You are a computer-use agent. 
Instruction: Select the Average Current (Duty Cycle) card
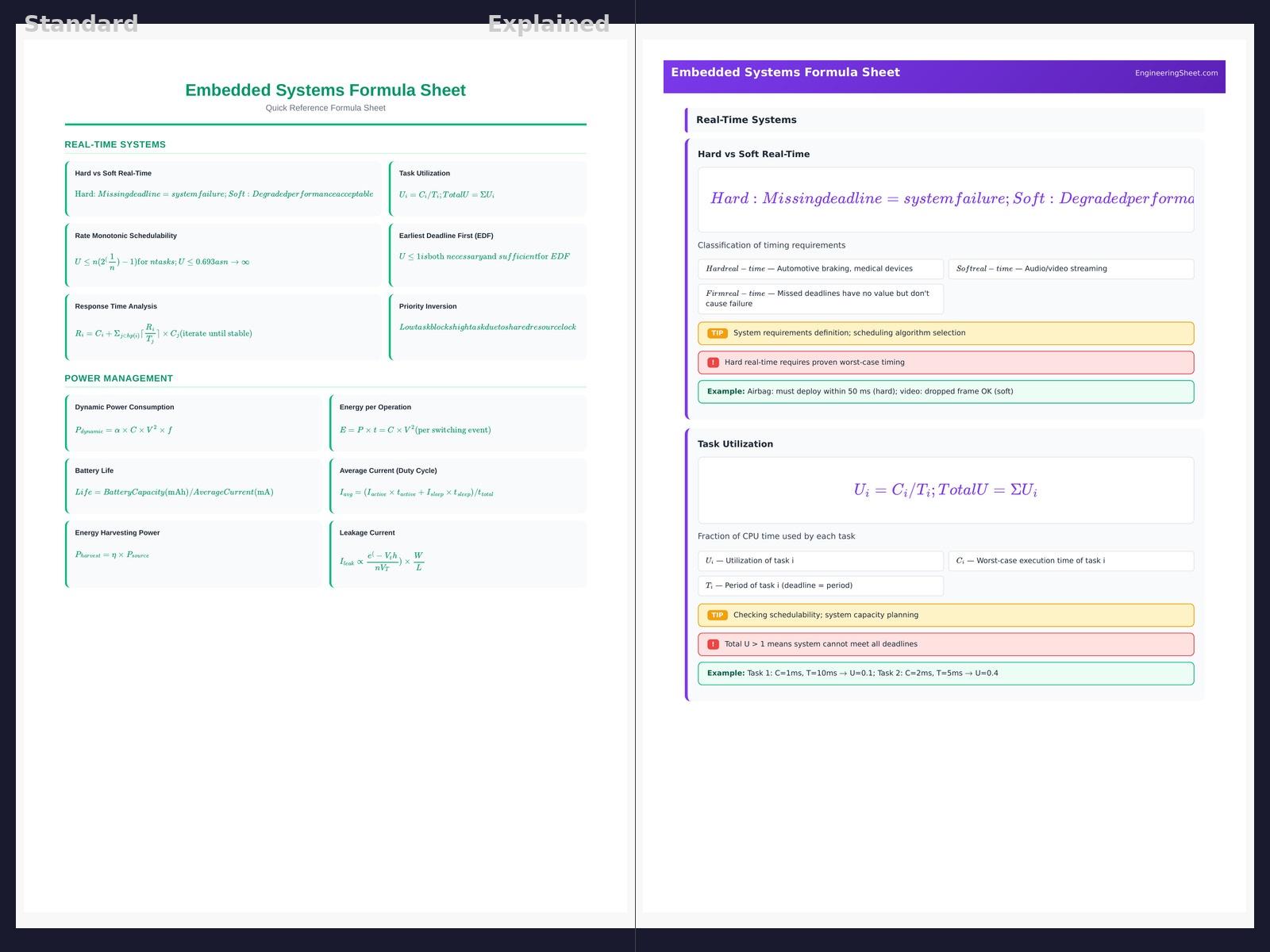click(x=458, y=486)
